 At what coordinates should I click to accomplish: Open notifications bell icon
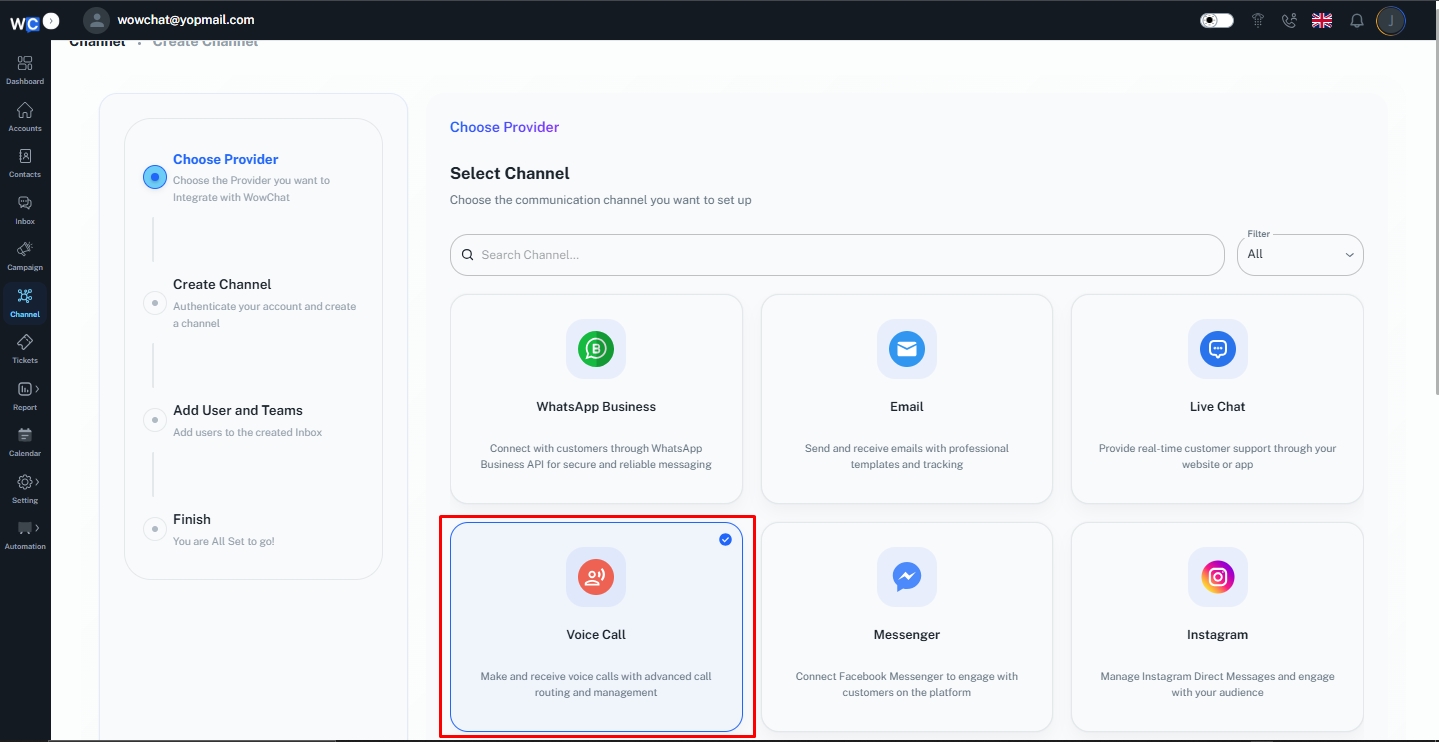[1357, 20]
